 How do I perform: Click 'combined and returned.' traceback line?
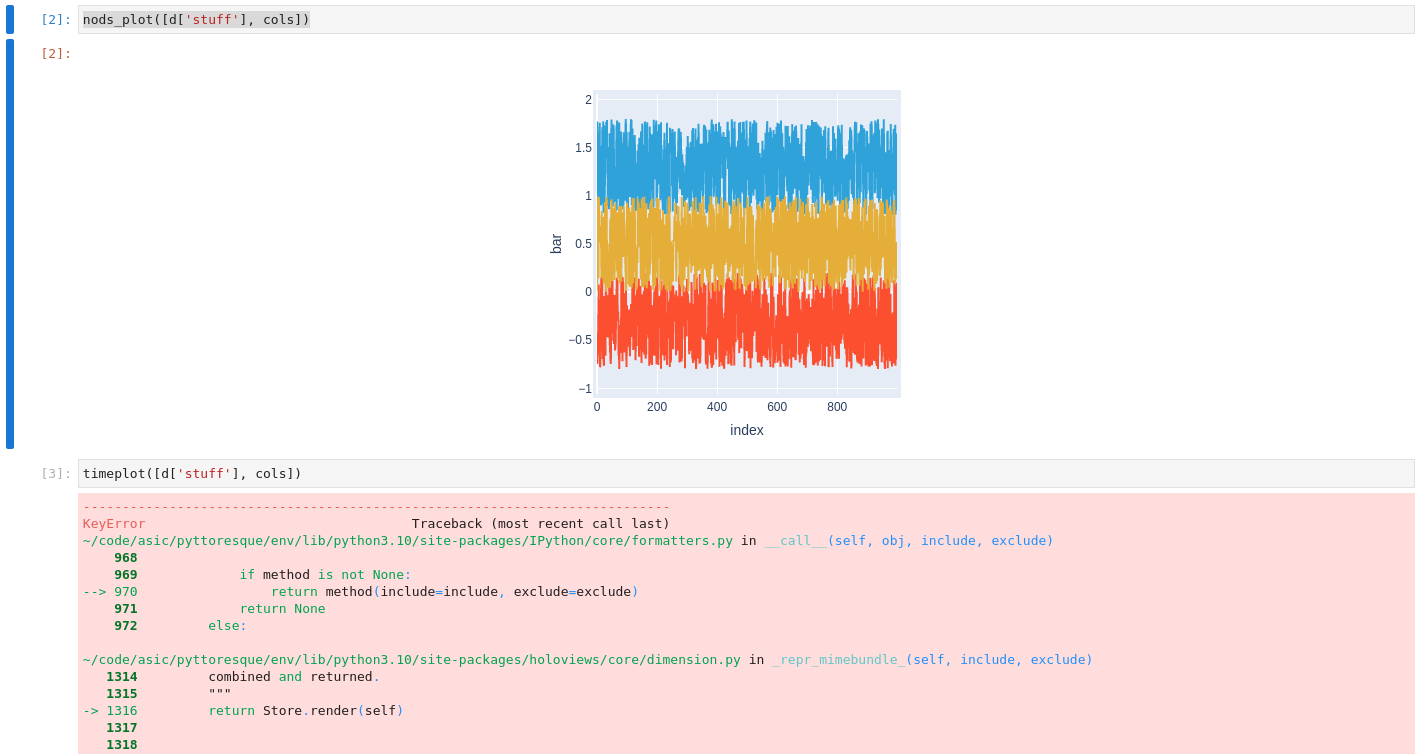click(294, 676)
